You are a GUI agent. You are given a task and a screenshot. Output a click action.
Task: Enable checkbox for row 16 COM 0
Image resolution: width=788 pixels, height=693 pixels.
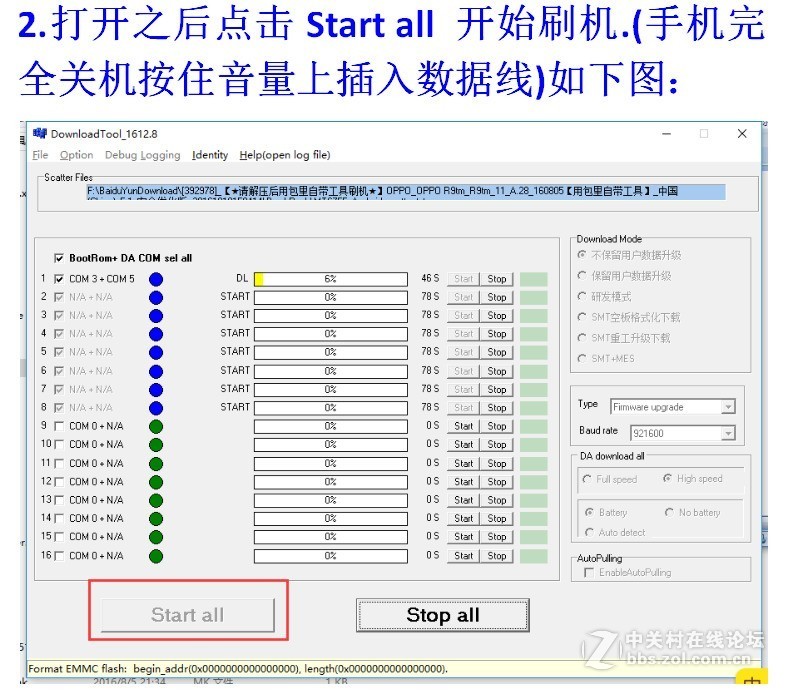click(59, 556)
